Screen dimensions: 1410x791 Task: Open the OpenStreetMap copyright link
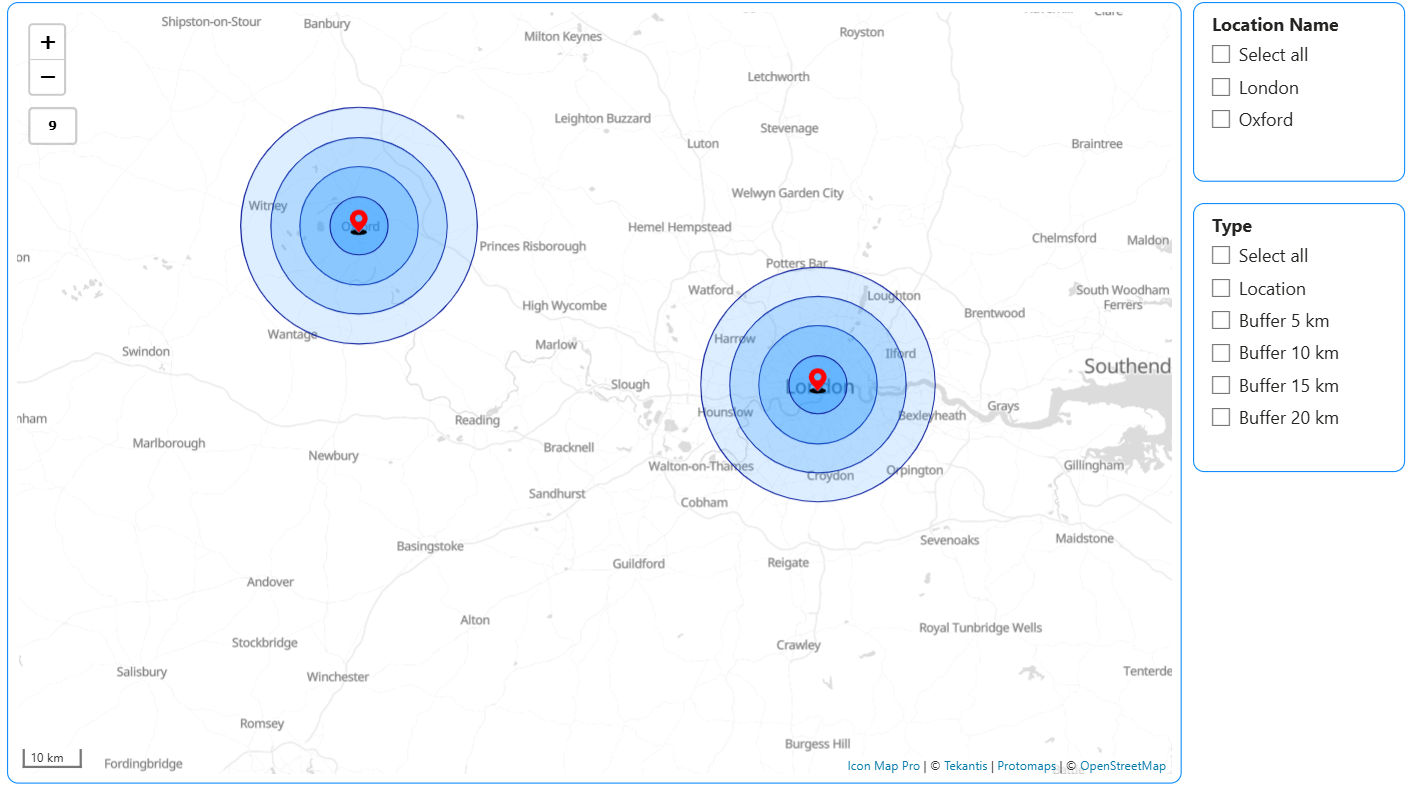click(1122, 765)
